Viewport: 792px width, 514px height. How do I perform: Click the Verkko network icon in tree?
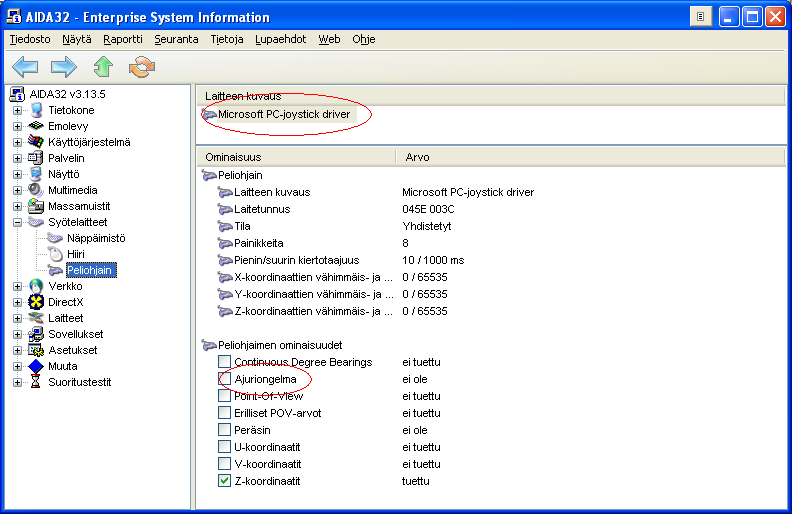(x=37, y=286)
